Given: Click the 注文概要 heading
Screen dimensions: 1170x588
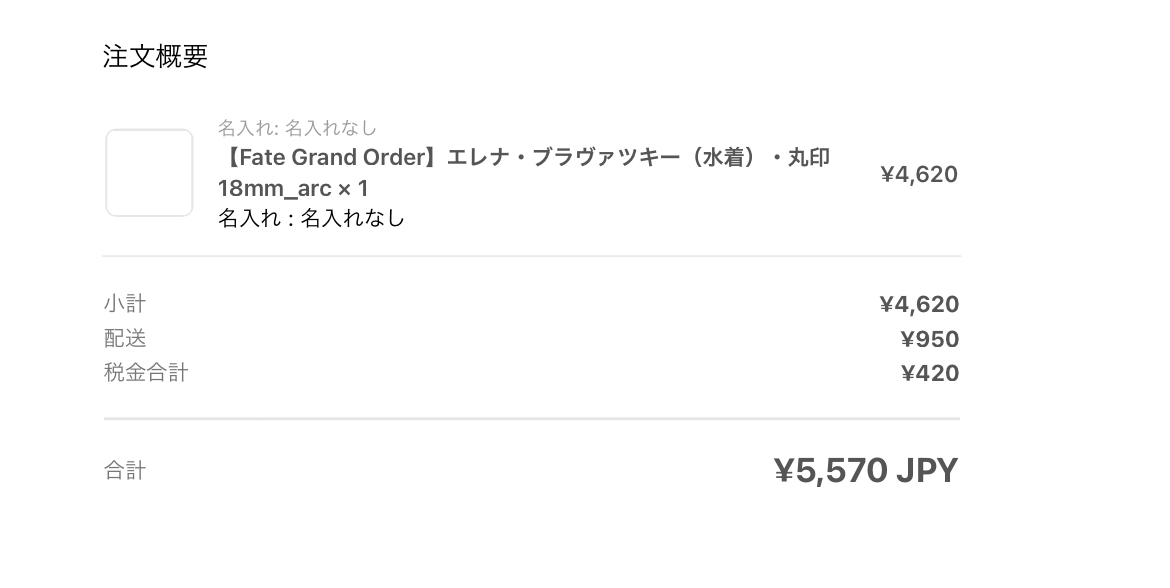Looking at the screenshot, I should click(x=155, y=57).
